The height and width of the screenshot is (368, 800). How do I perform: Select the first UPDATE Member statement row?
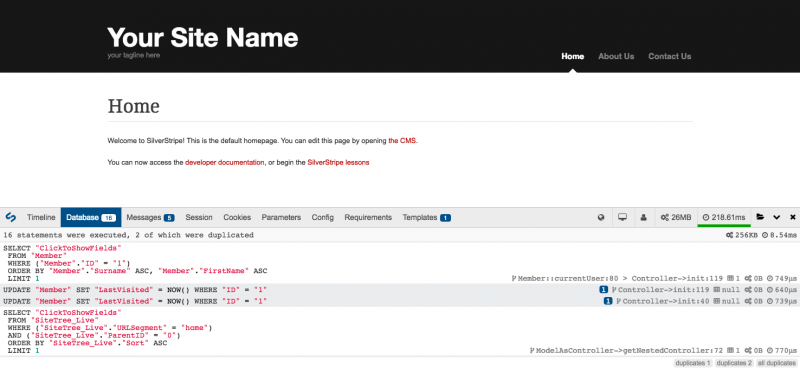click(400, 289)
